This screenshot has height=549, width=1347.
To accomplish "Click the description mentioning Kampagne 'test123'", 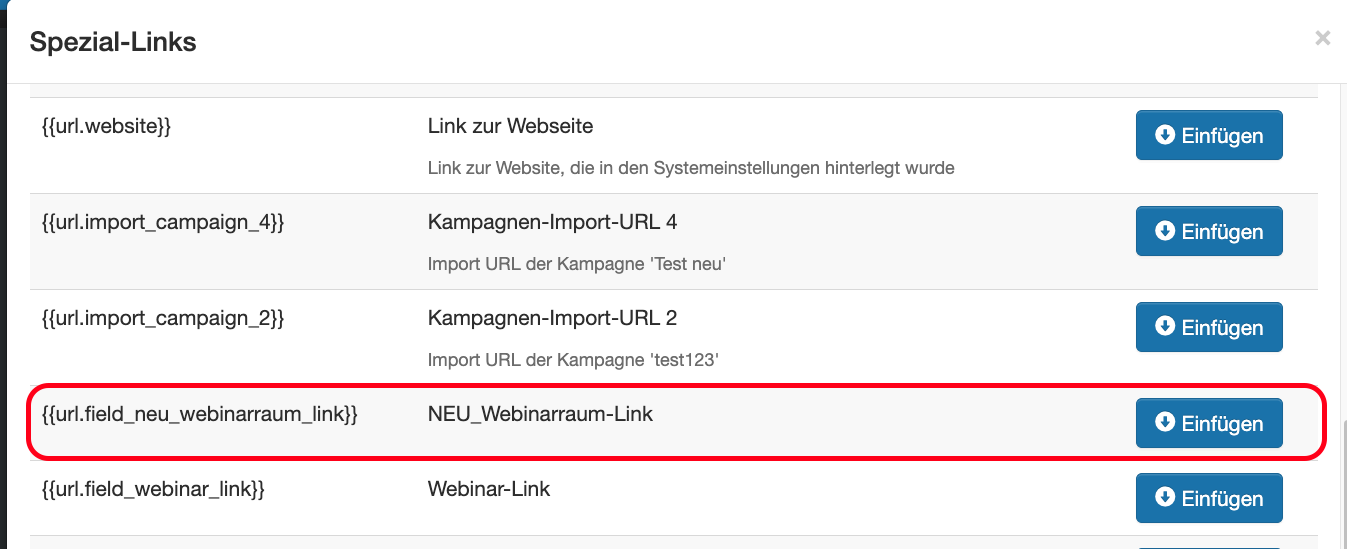I will 573,360.
